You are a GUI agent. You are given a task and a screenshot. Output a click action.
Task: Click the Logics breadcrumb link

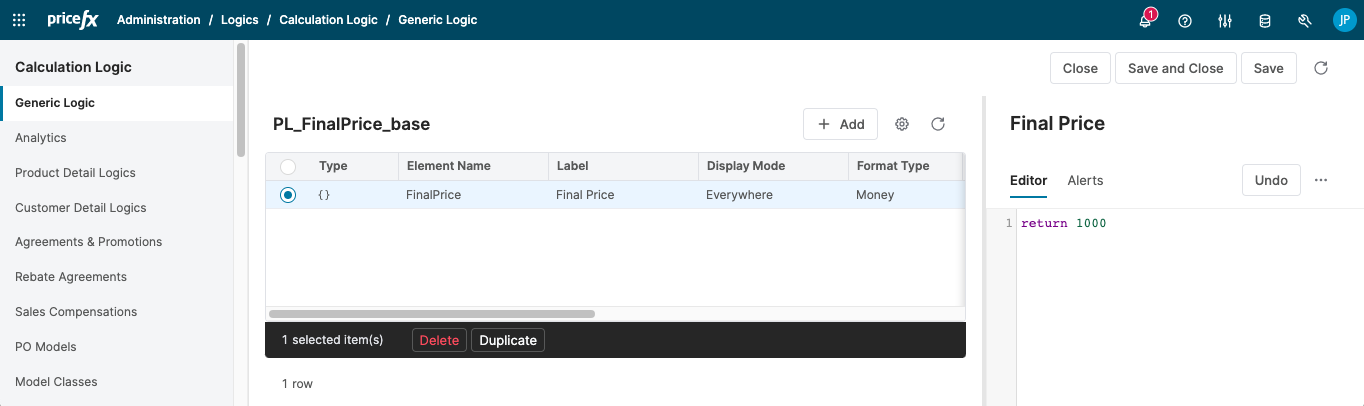(x=239, y=20)
